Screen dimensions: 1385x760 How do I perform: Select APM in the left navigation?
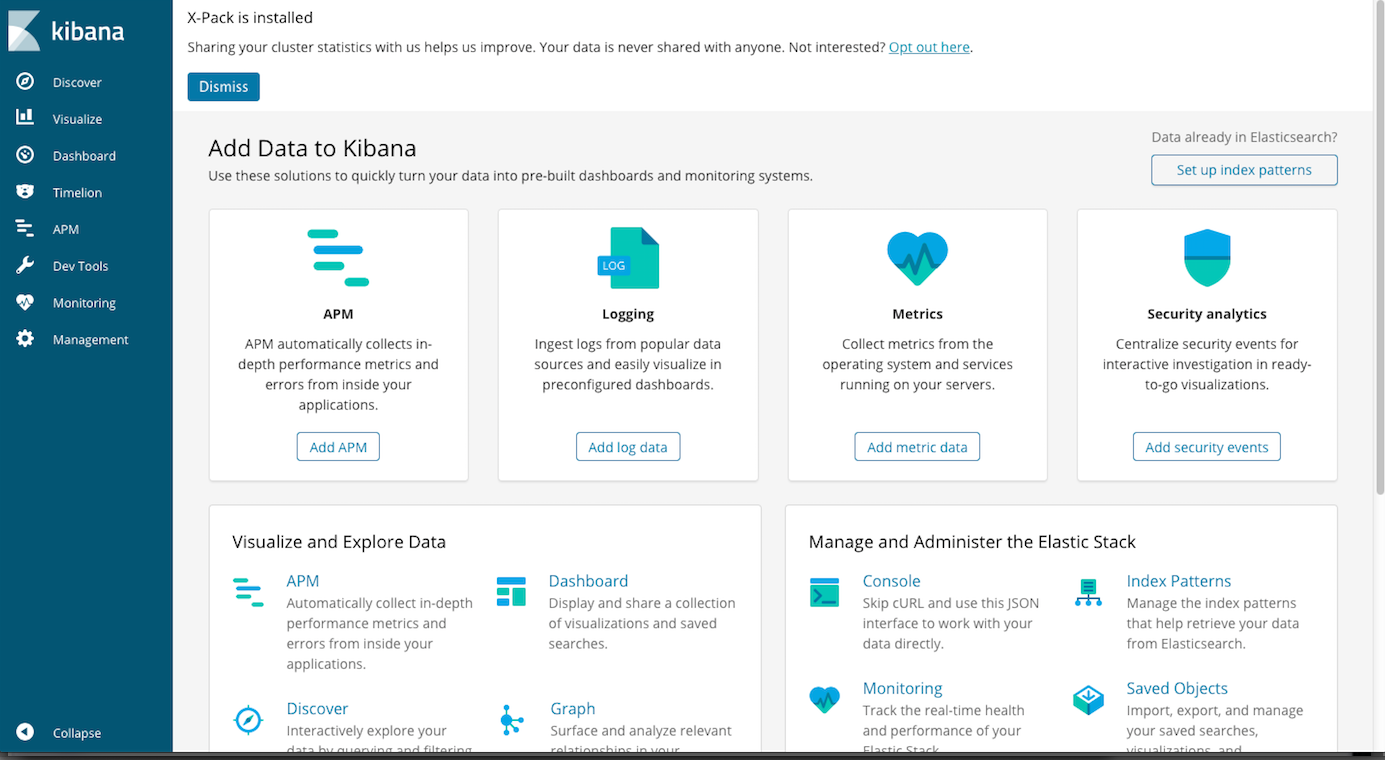pos(65,229)
